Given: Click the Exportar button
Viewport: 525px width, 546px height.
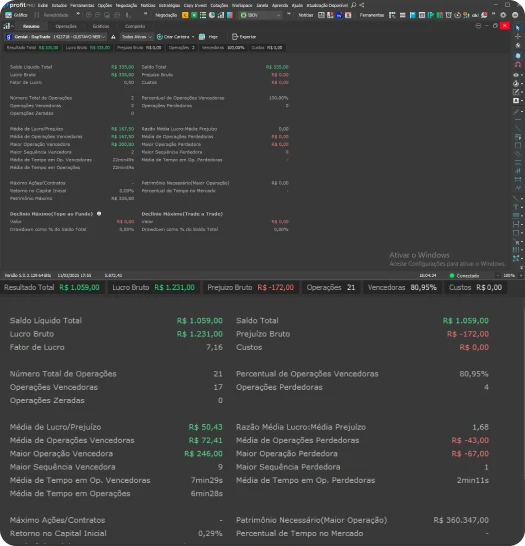Looking at the screenshot, I should click(x=244, y=37).
